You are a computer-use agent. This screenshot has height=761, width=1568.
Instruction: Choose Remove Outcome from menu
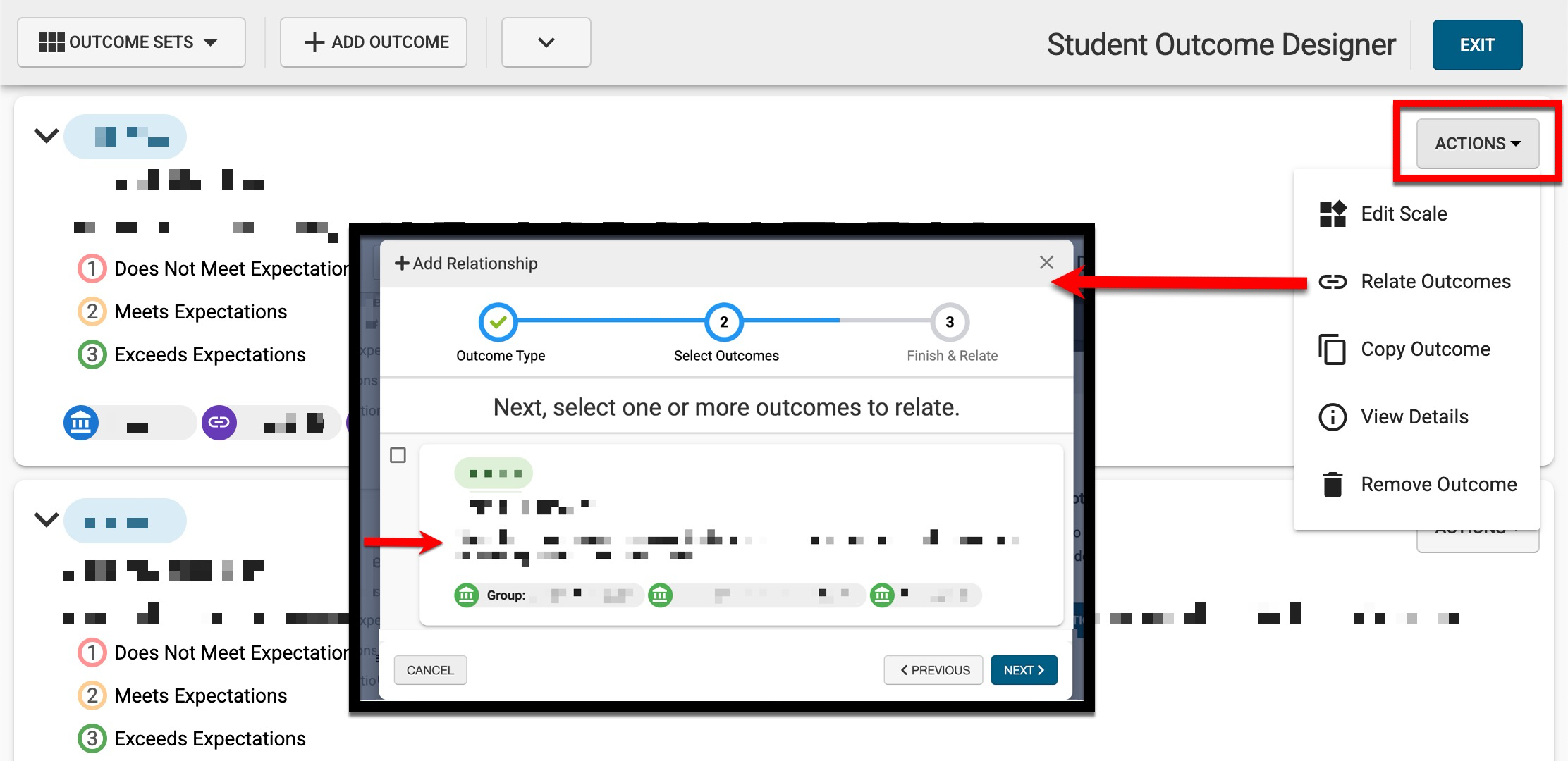point(1438,485)
